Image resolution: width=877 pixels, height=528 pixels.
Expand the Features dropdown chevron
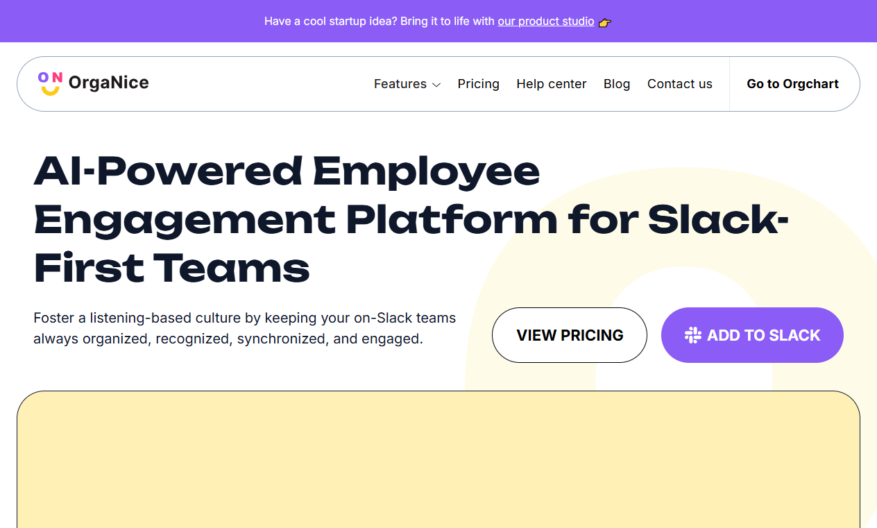[437, 84]
